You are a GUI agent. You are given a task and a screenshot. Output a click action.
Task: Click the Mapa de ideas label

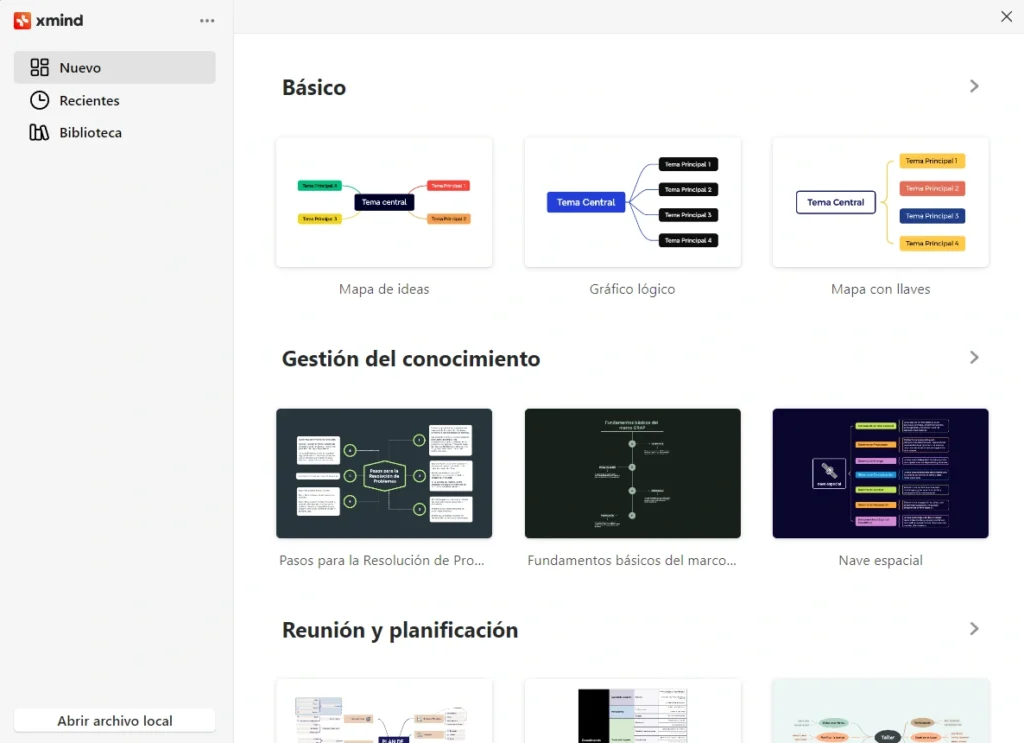tap(384, 289)
